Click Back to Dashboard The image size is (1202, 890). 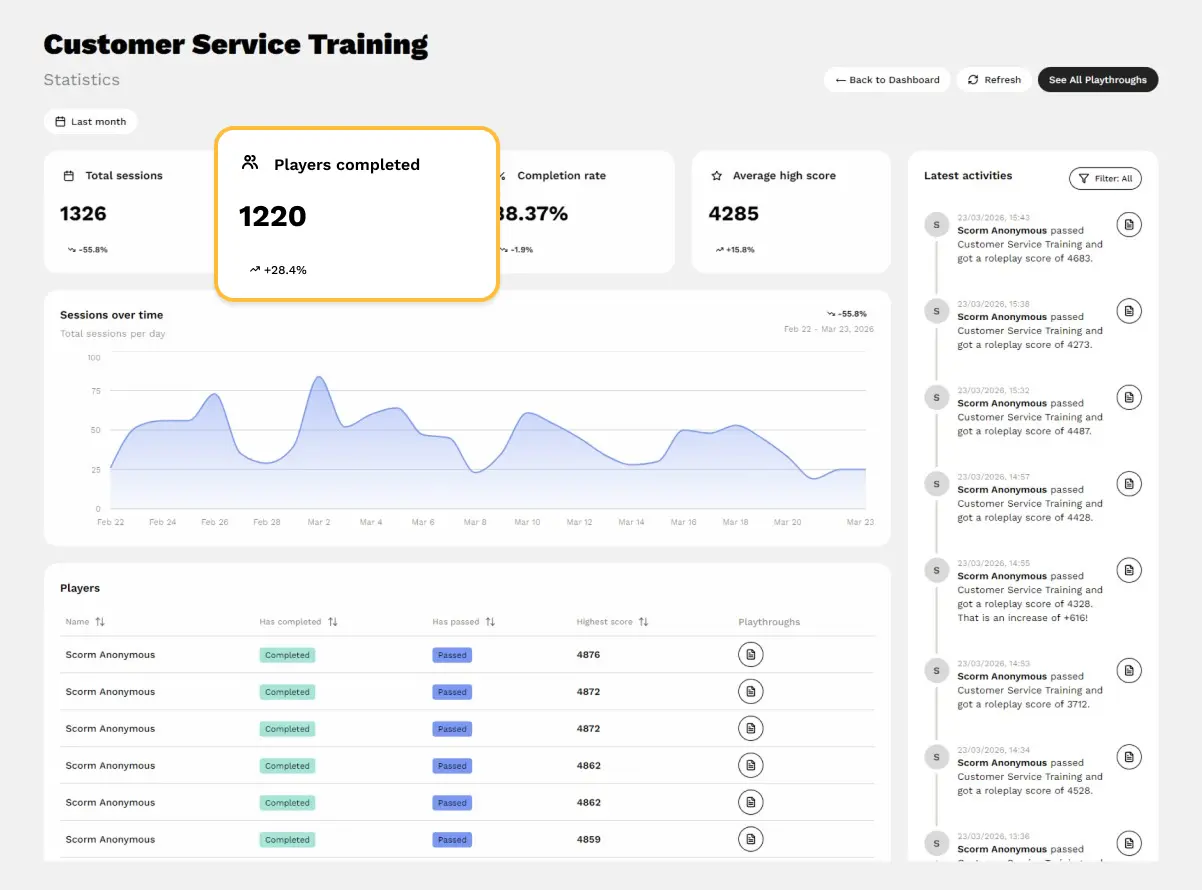886,79
